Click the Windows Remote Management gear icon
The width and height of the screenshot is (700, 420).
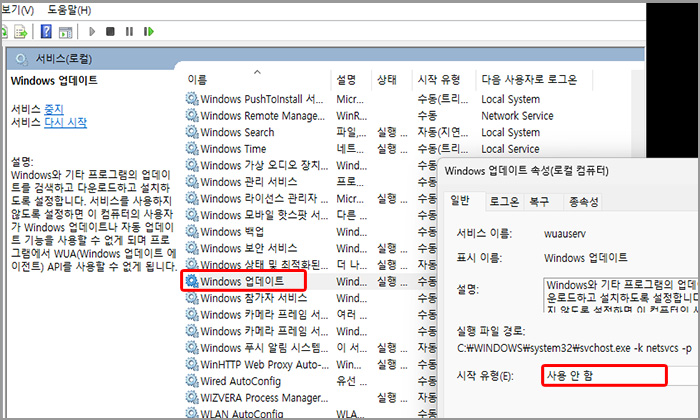(192, 115)
